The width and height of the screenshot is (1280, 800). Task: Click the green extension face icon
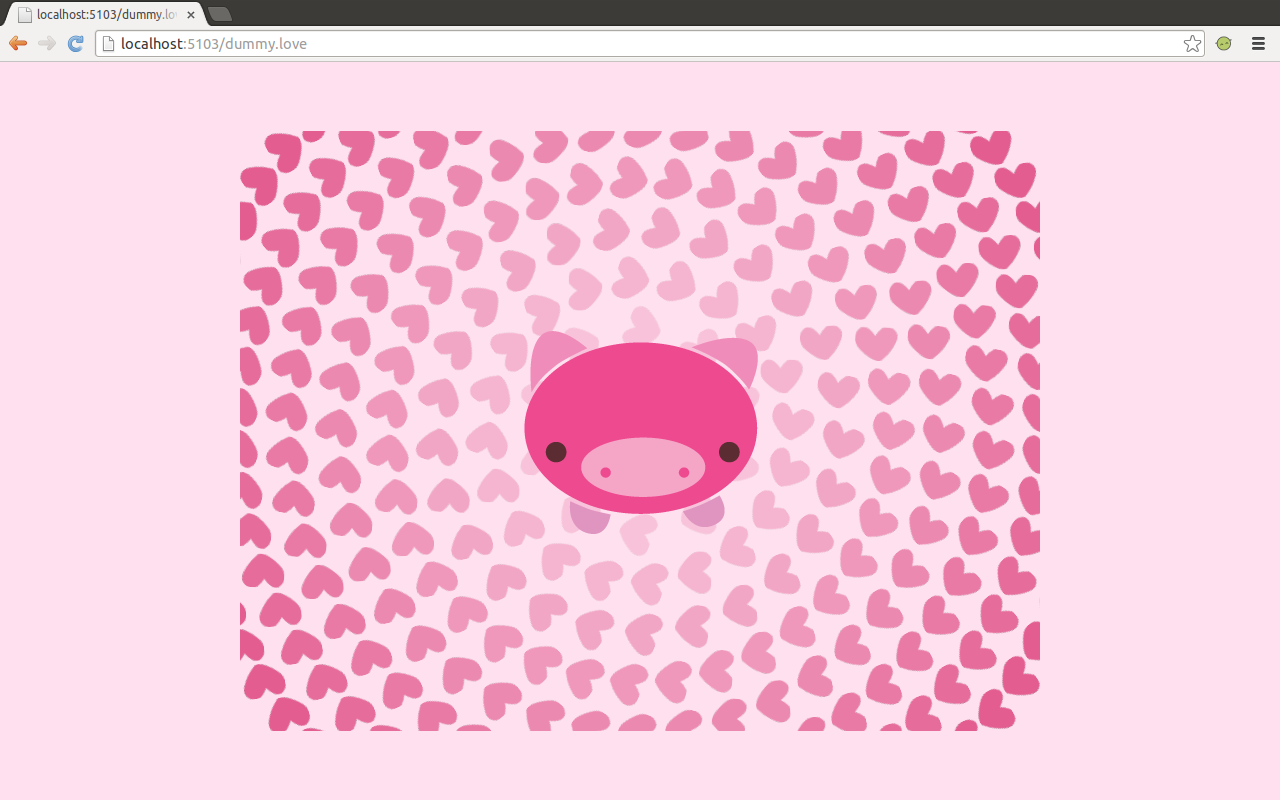[x=1223, y=43]
